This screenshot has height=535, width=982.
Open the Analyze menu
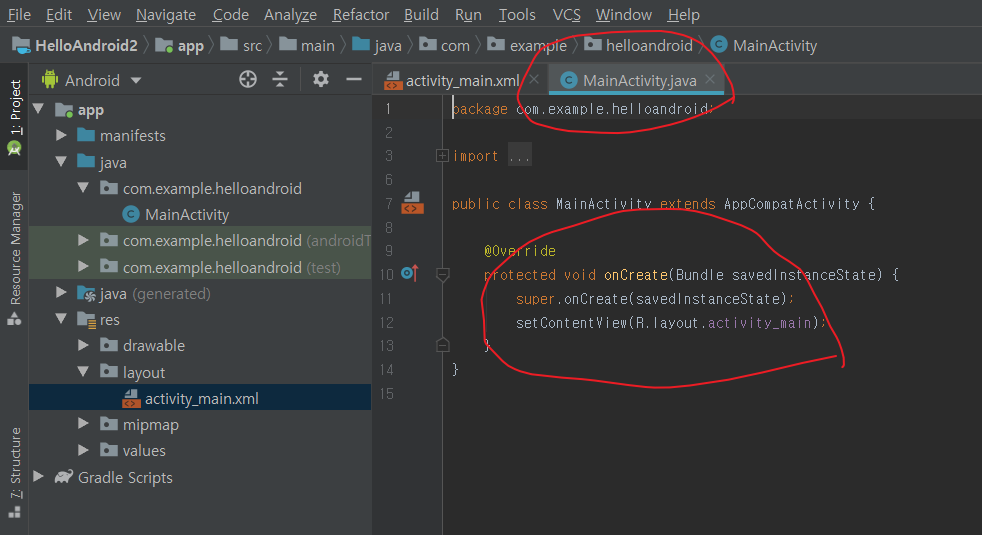click(291, 14)
